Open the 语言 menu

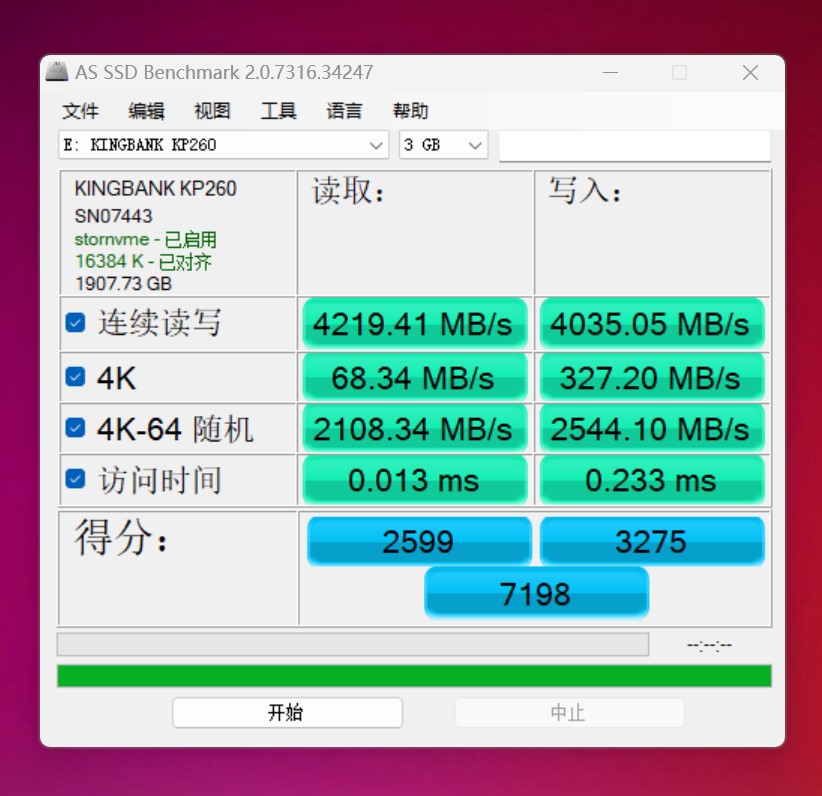click(344, 111)
